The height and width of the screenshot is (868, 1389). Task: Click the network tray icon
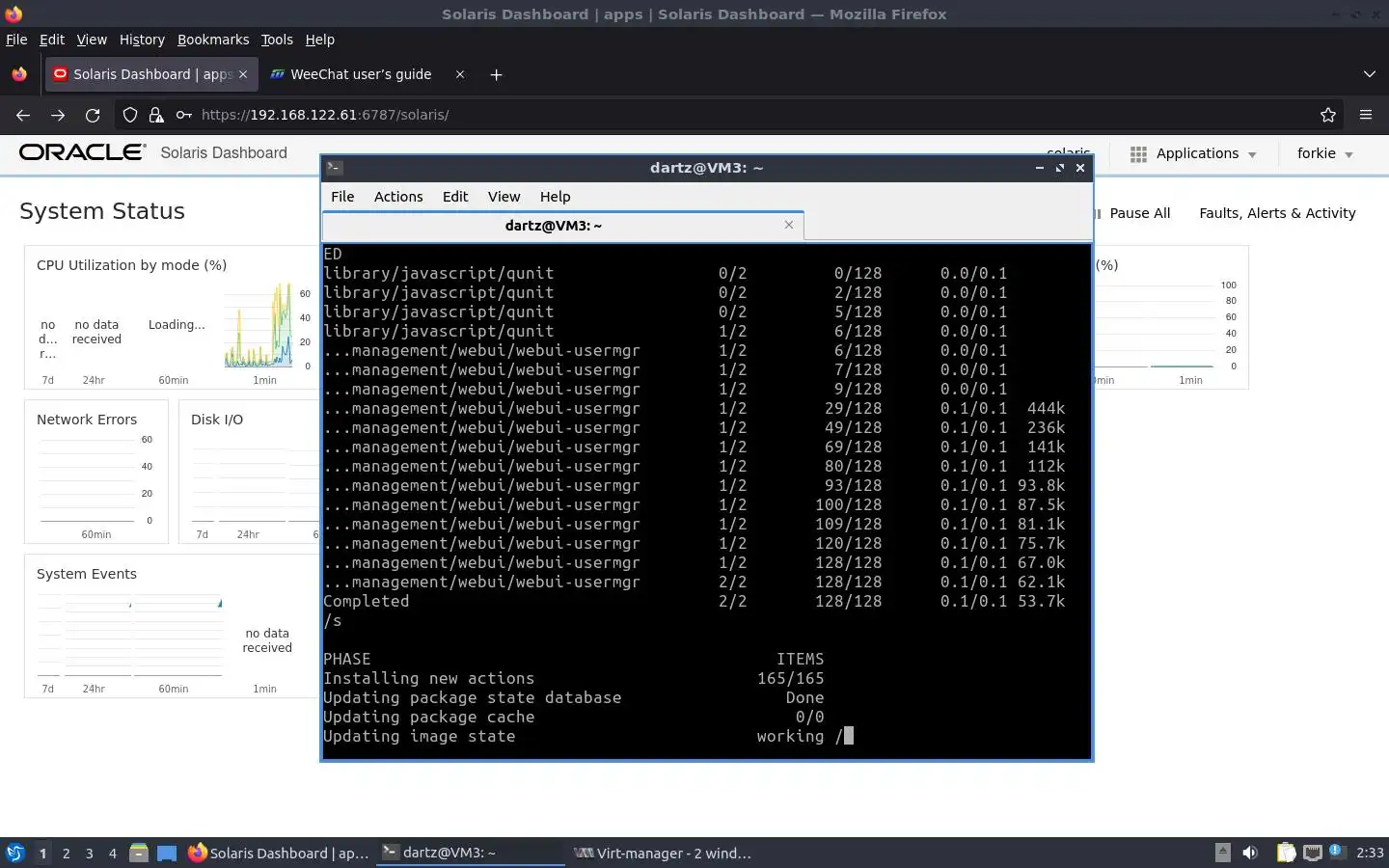click(1312, 853)
